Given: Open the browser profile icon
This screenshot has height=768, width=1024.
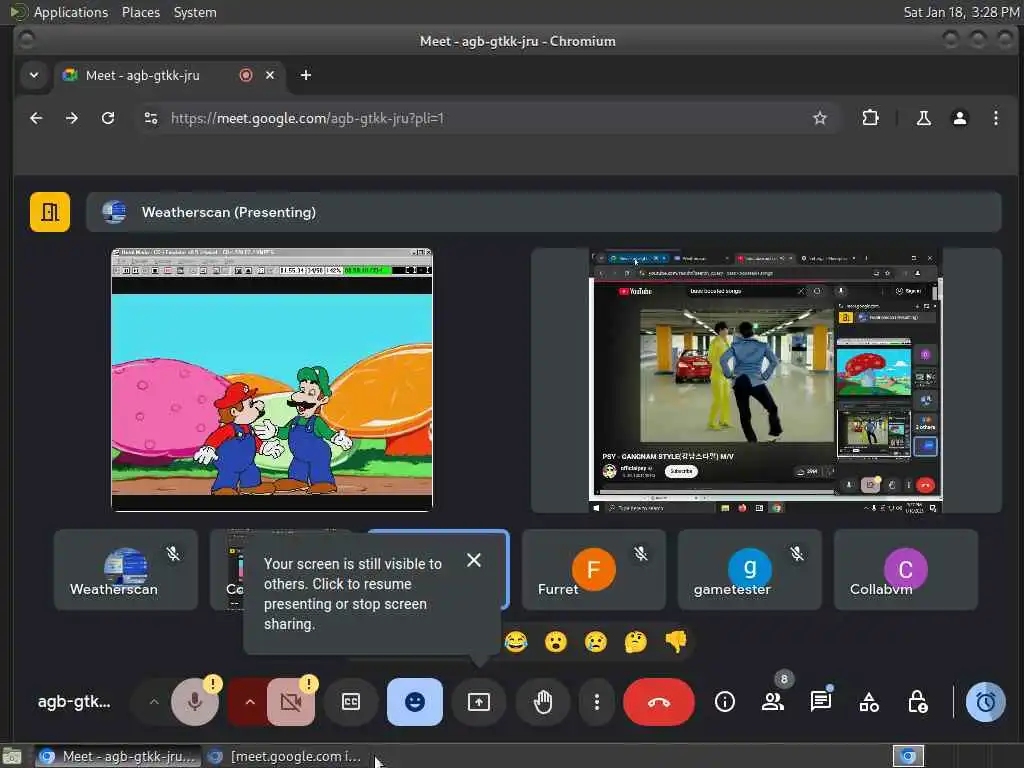Looking at the screenshot, I should coord(959,118).
